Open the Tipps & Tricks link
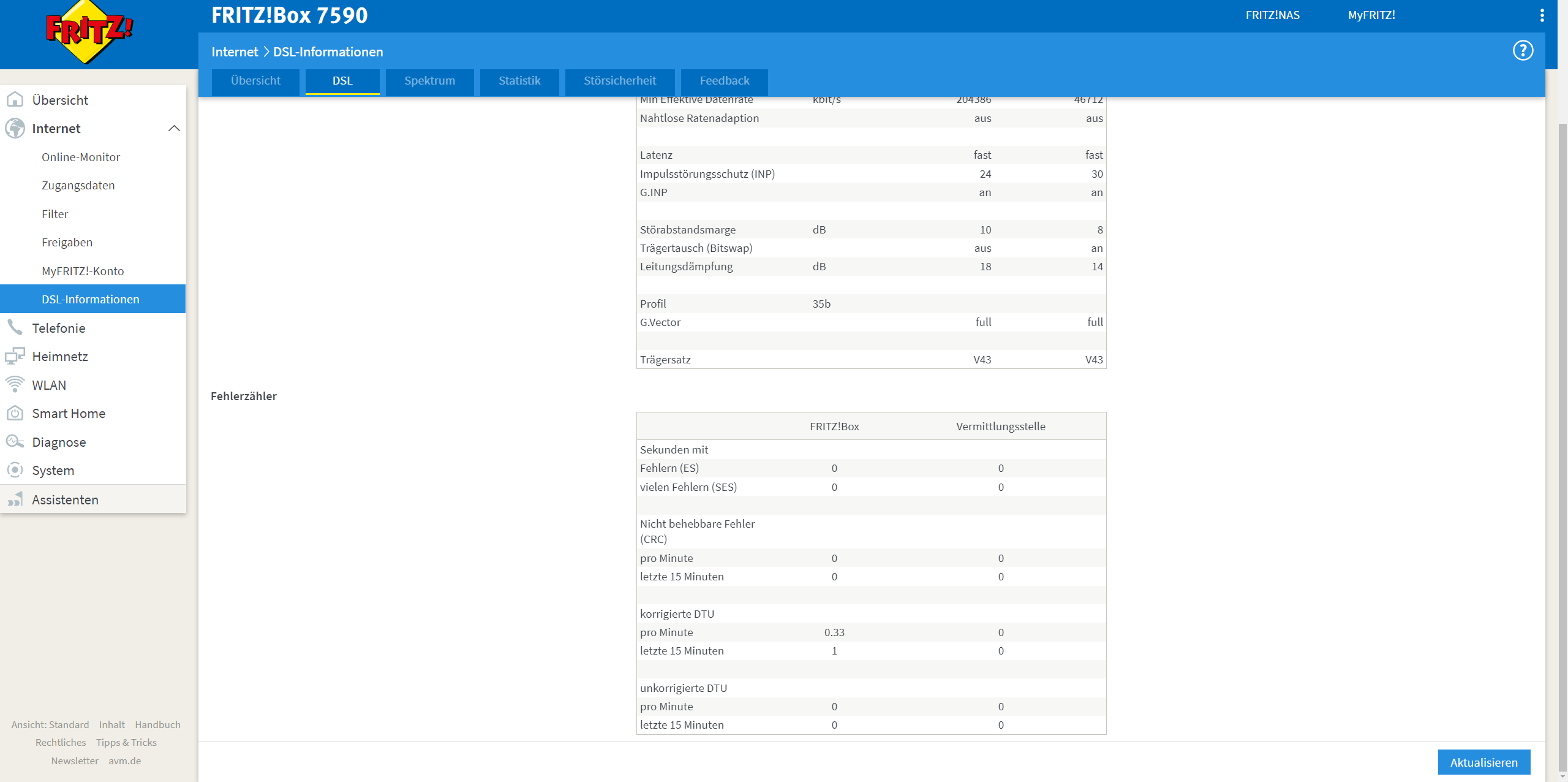 pyautogui.click(x=126, y=742)
